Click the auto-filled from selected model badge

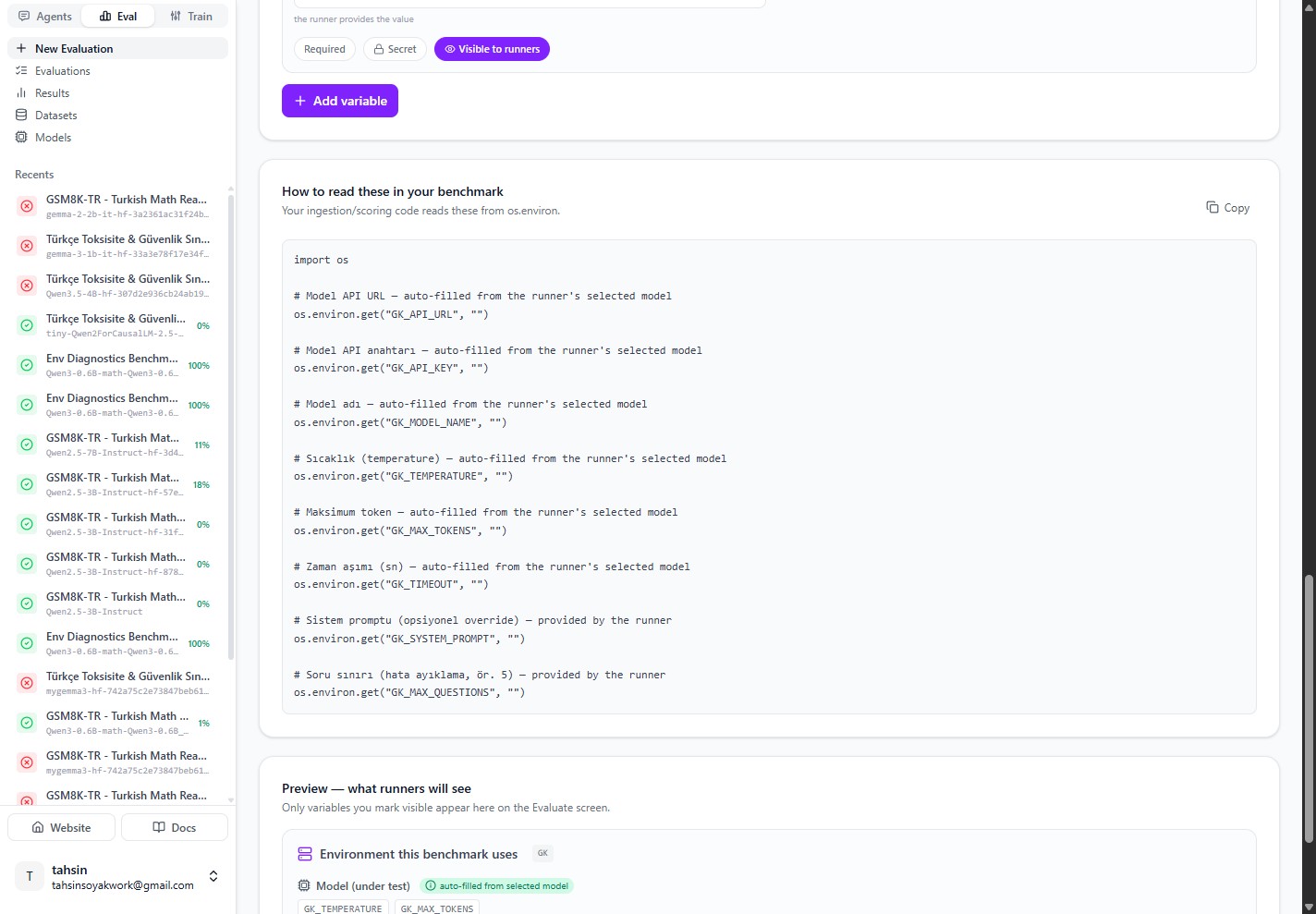tap(497, 885)
